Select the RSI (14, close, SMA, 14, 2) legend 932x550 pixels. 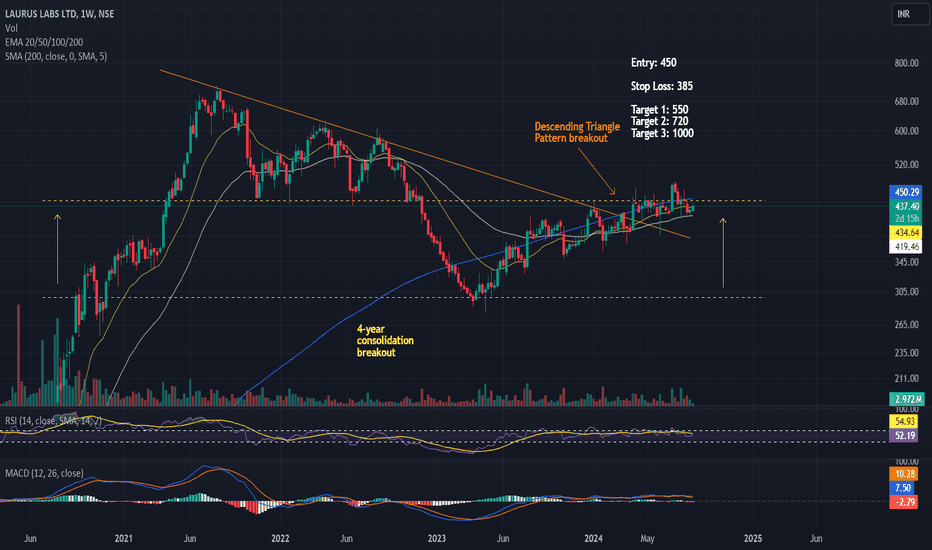point(53,421)
